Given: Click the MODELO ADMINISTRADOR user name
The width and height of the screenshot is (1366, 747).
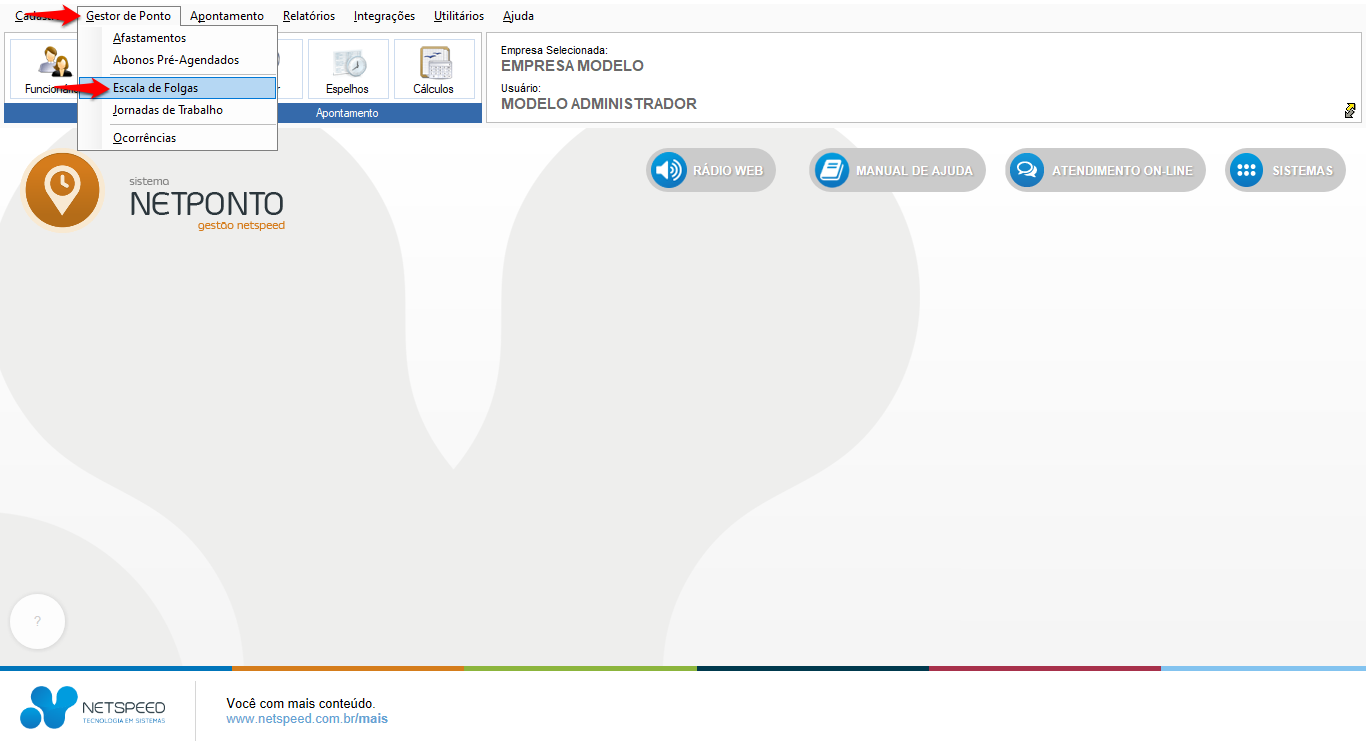Looking at the screenshot, I should [599, 104].
